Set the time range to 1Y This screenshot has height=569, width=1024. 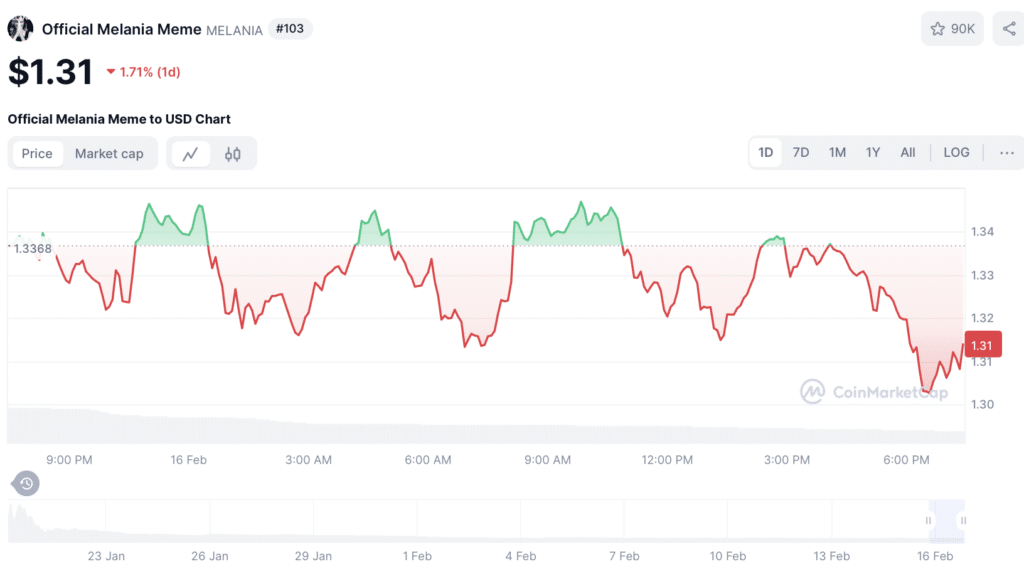point(873,153)
